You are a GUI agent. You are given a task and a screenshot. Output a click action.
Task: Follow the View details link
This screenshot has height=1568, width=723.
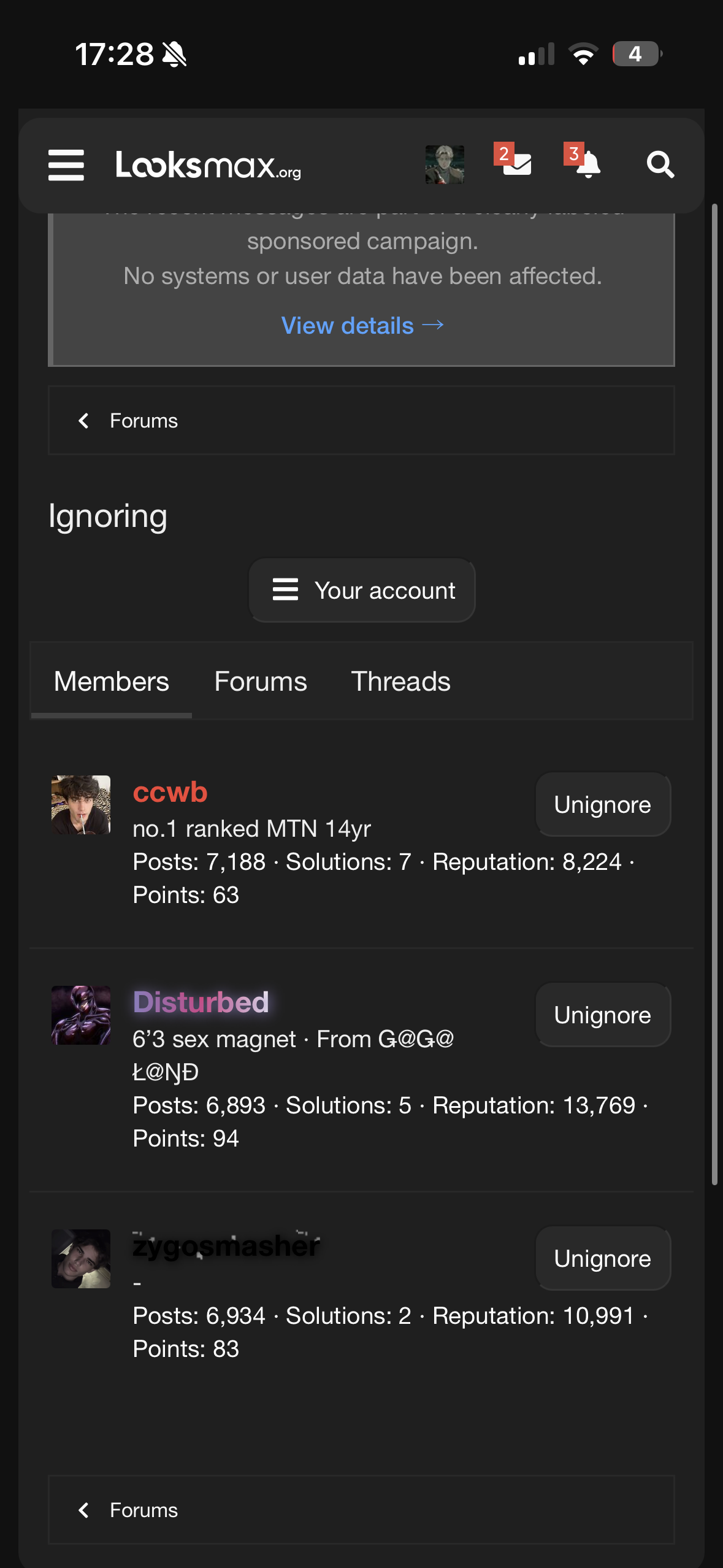coord(362,326)
